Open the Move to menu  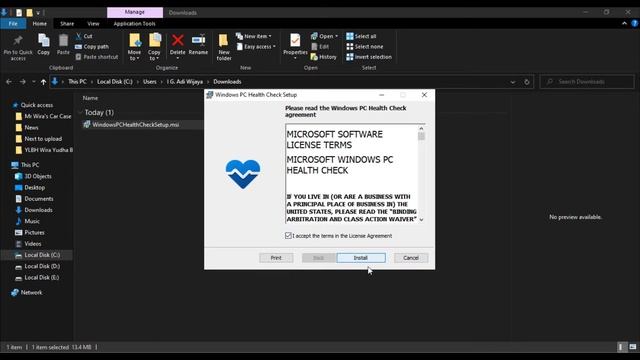point(134,48)
